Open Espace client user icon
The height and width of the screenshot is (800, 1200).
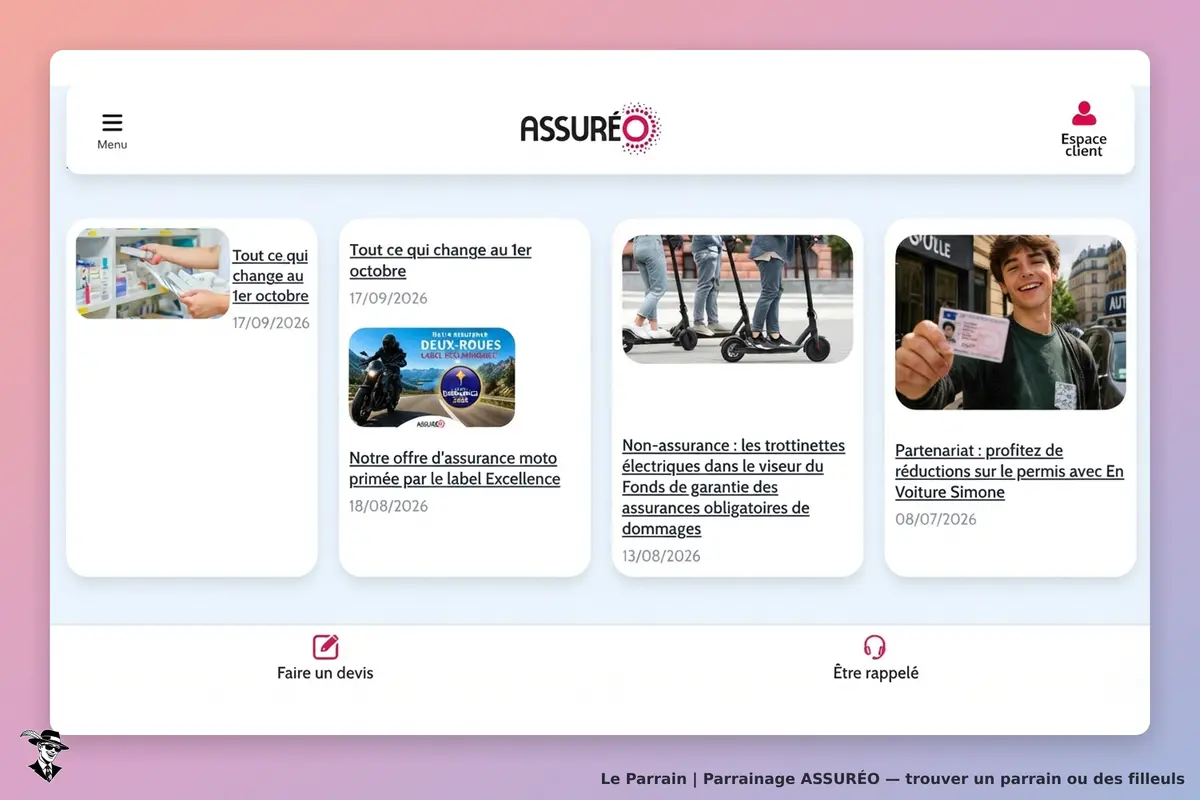(1084, 113)
